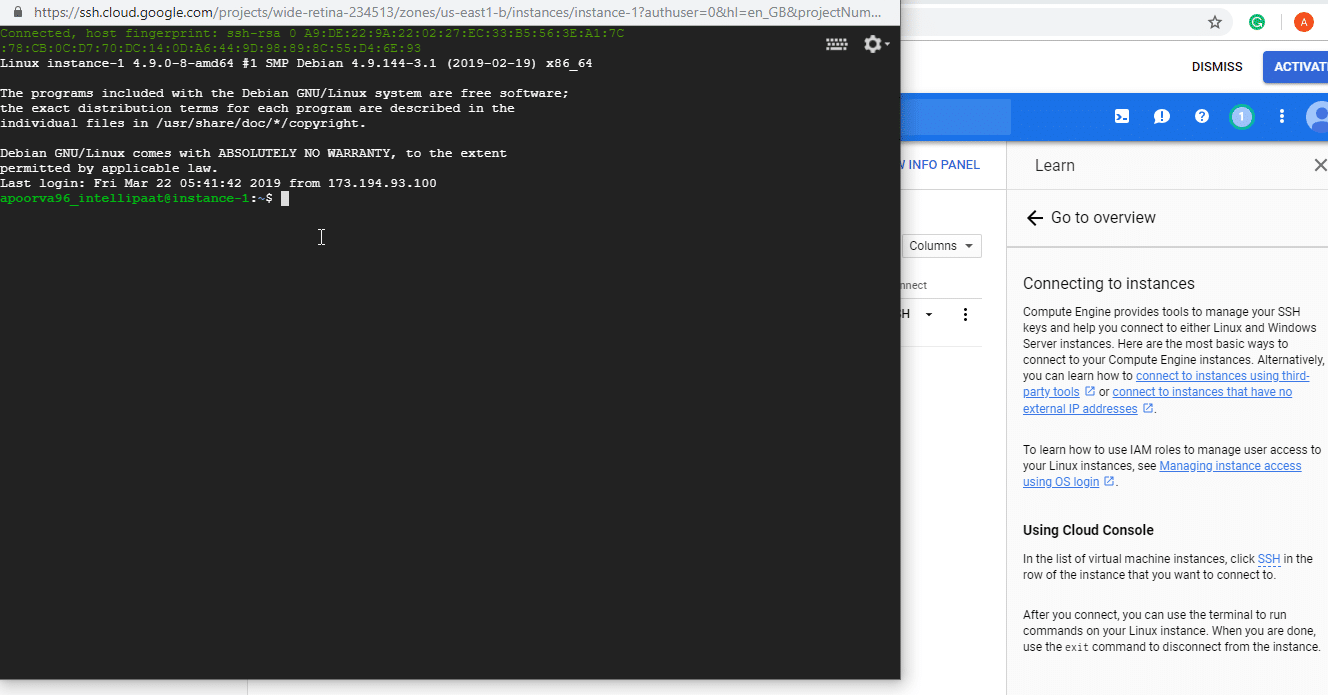Click the external-link icon after 'third-party tools'

pos(1090,392)
